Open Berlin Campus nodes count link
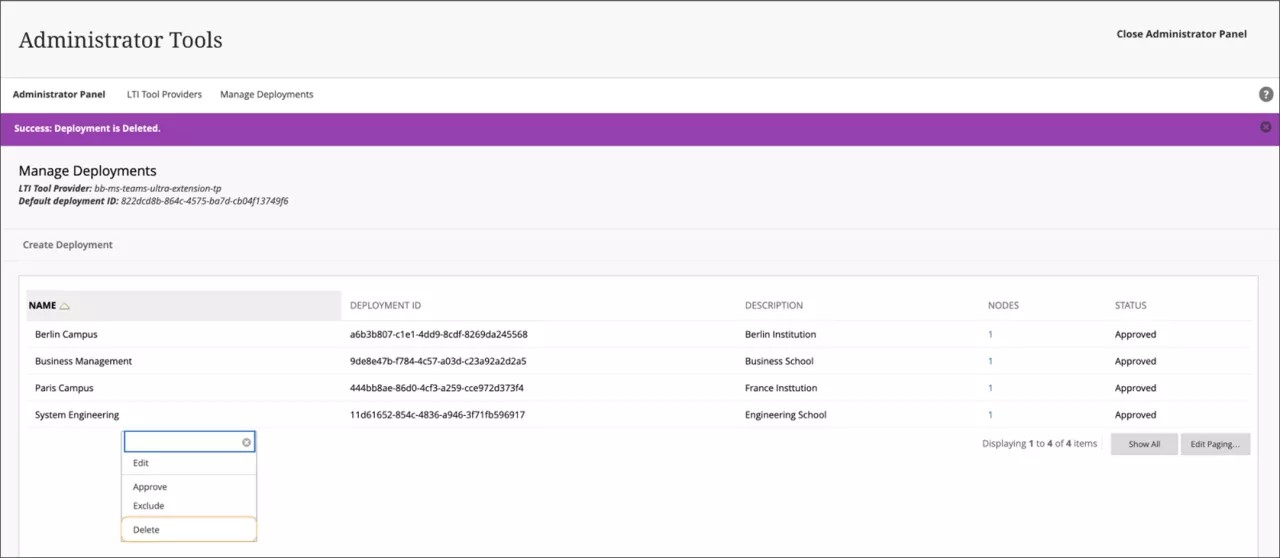The height and width of the screenshot is (558, 1280). (990, 335)
